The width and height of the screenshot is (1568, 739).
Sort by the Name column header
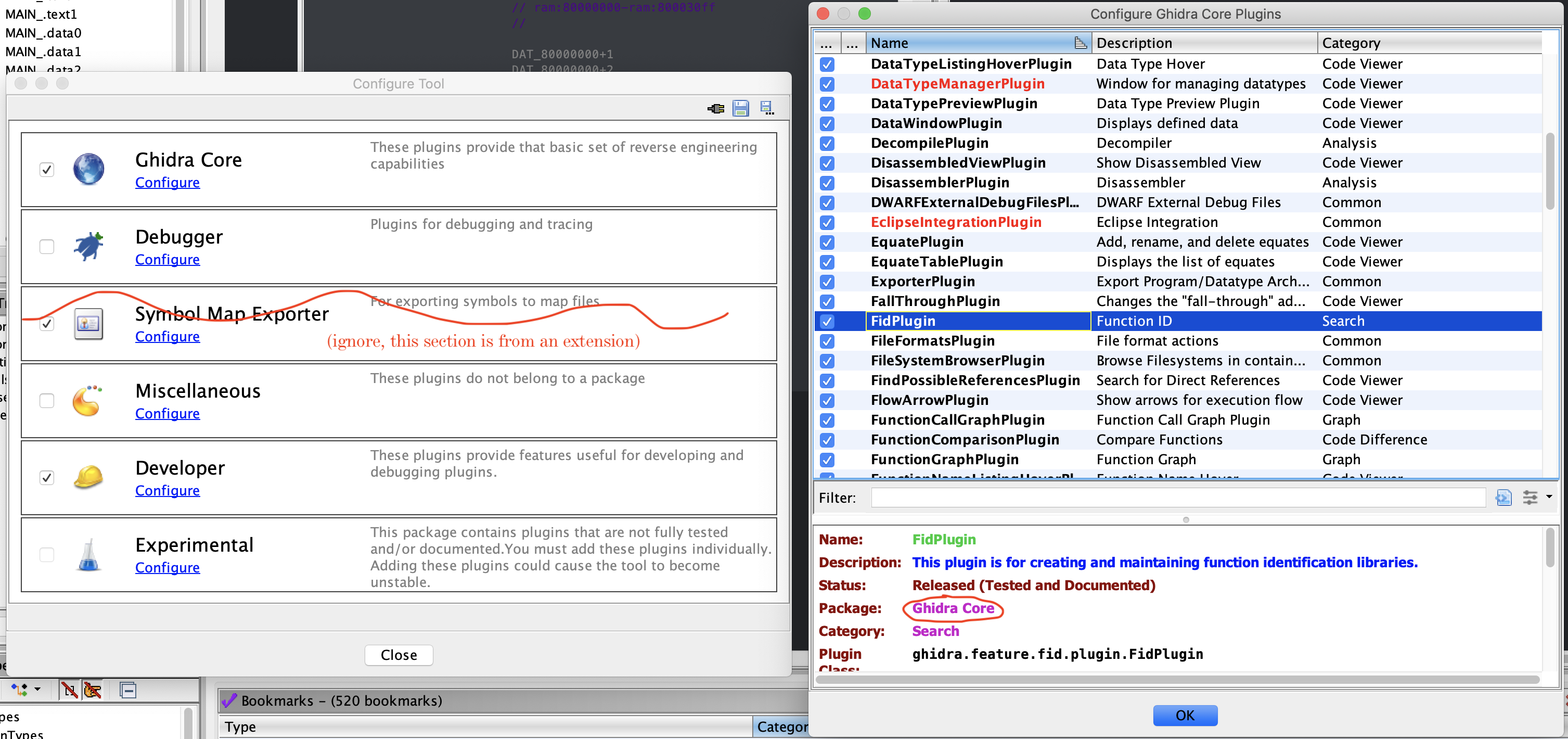tap(978, 43)
